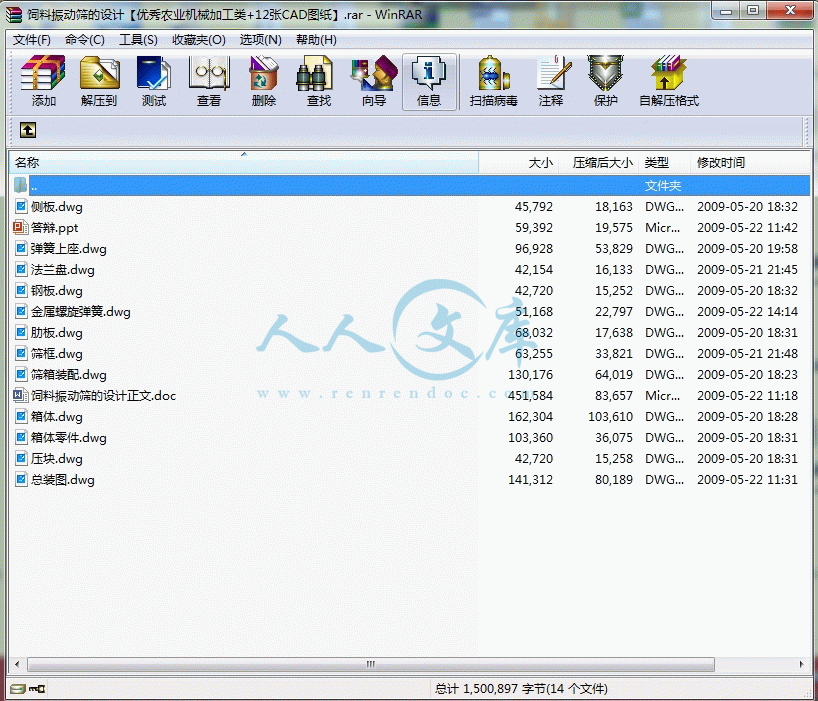Click the WinRAR title bar icon
818x701 pixels.
pyautogui.click(x=14, y=14)
